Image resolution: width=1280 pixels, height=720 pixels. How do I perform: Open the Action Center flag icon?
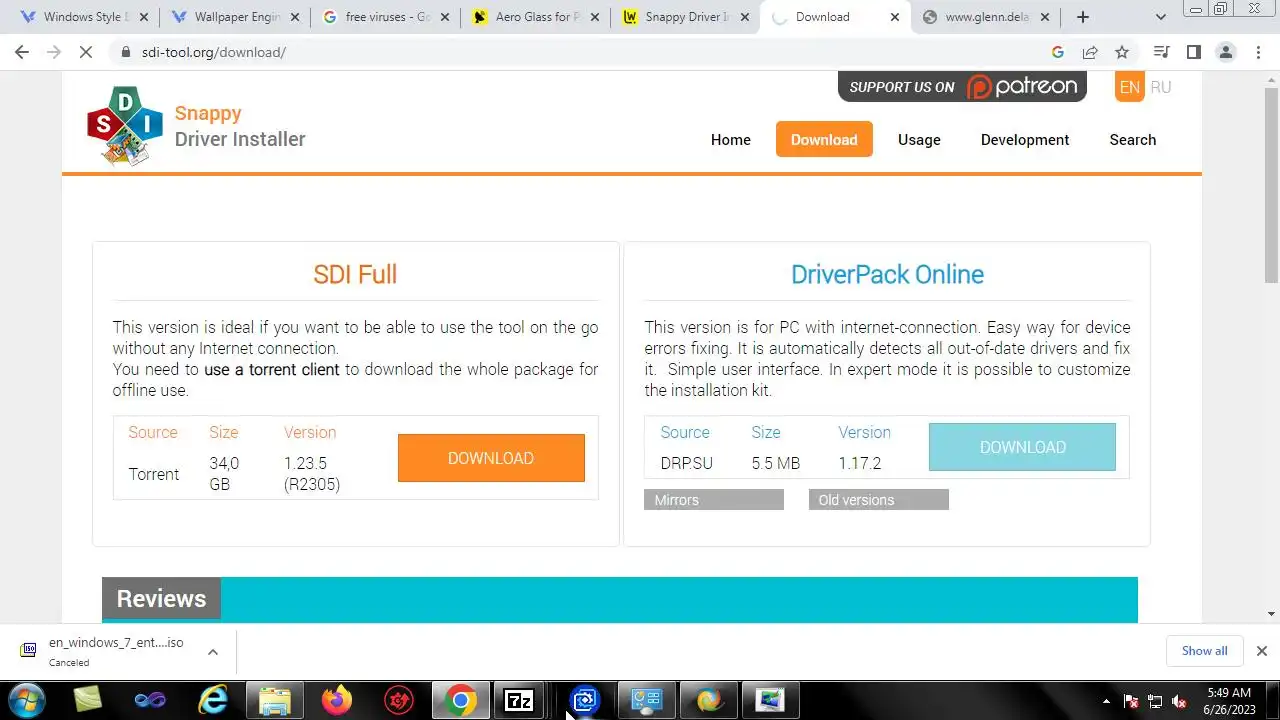pyautogui.click(x=1131, y=701)
